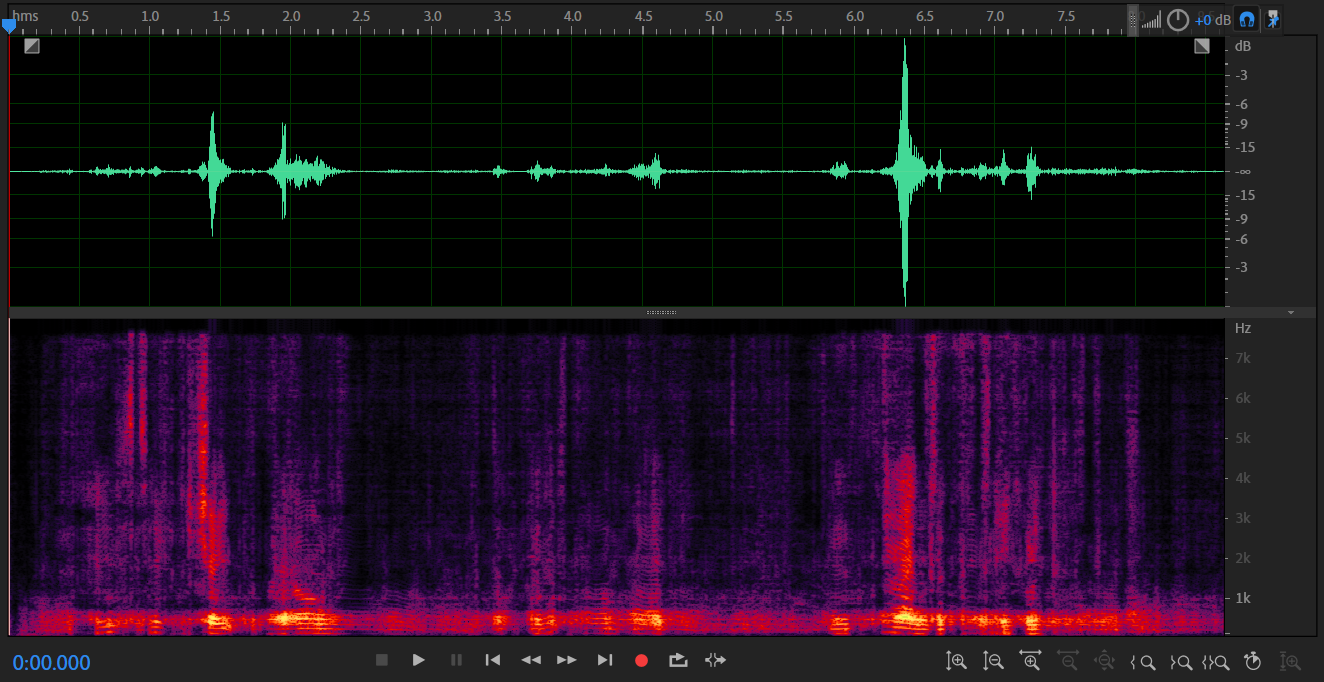Click the 4k frequency scale label
1324x682 pixels.
(x=1244, y=478)
